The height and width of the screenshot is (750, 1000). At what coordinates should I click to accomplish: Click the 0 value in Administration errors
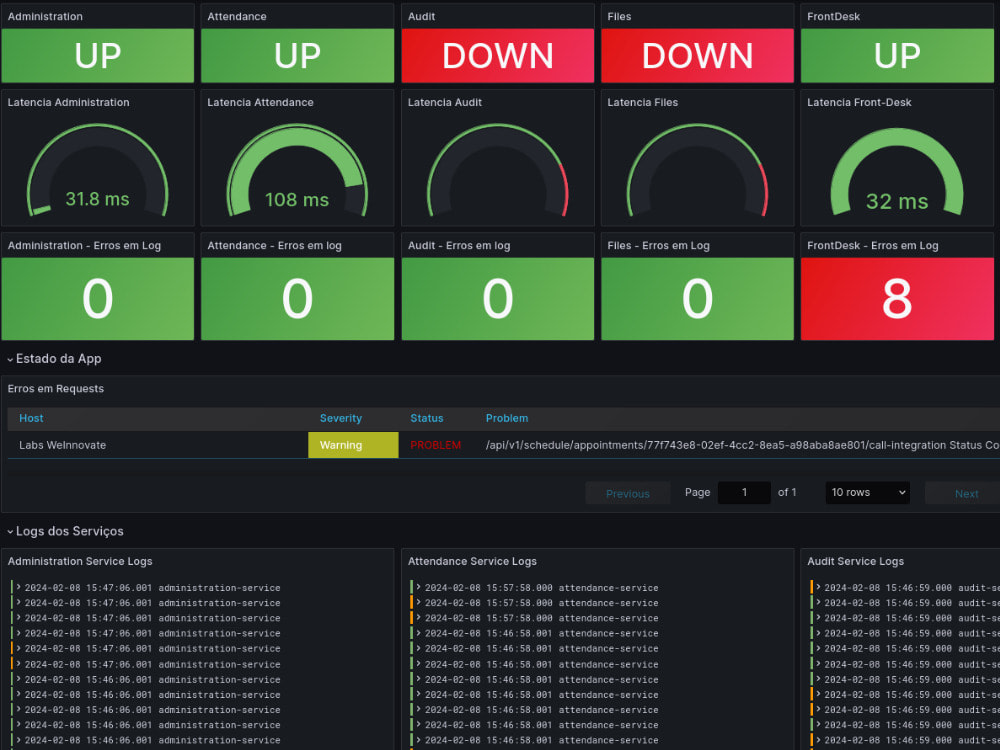tap(98, 298)
